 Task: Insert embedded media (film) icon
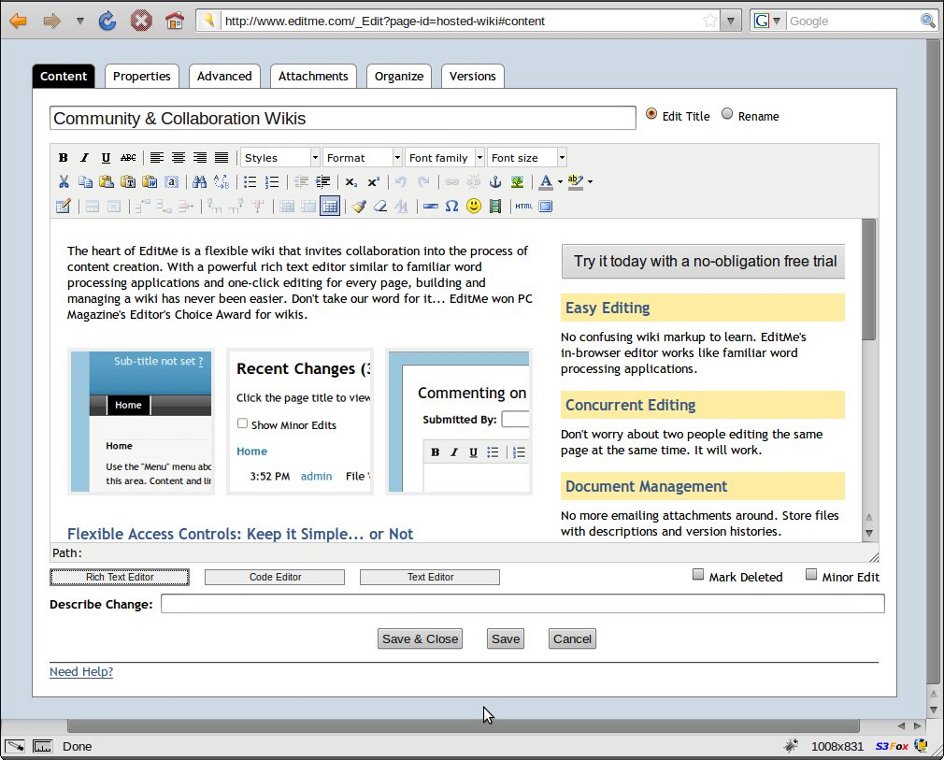click(495, 206)
